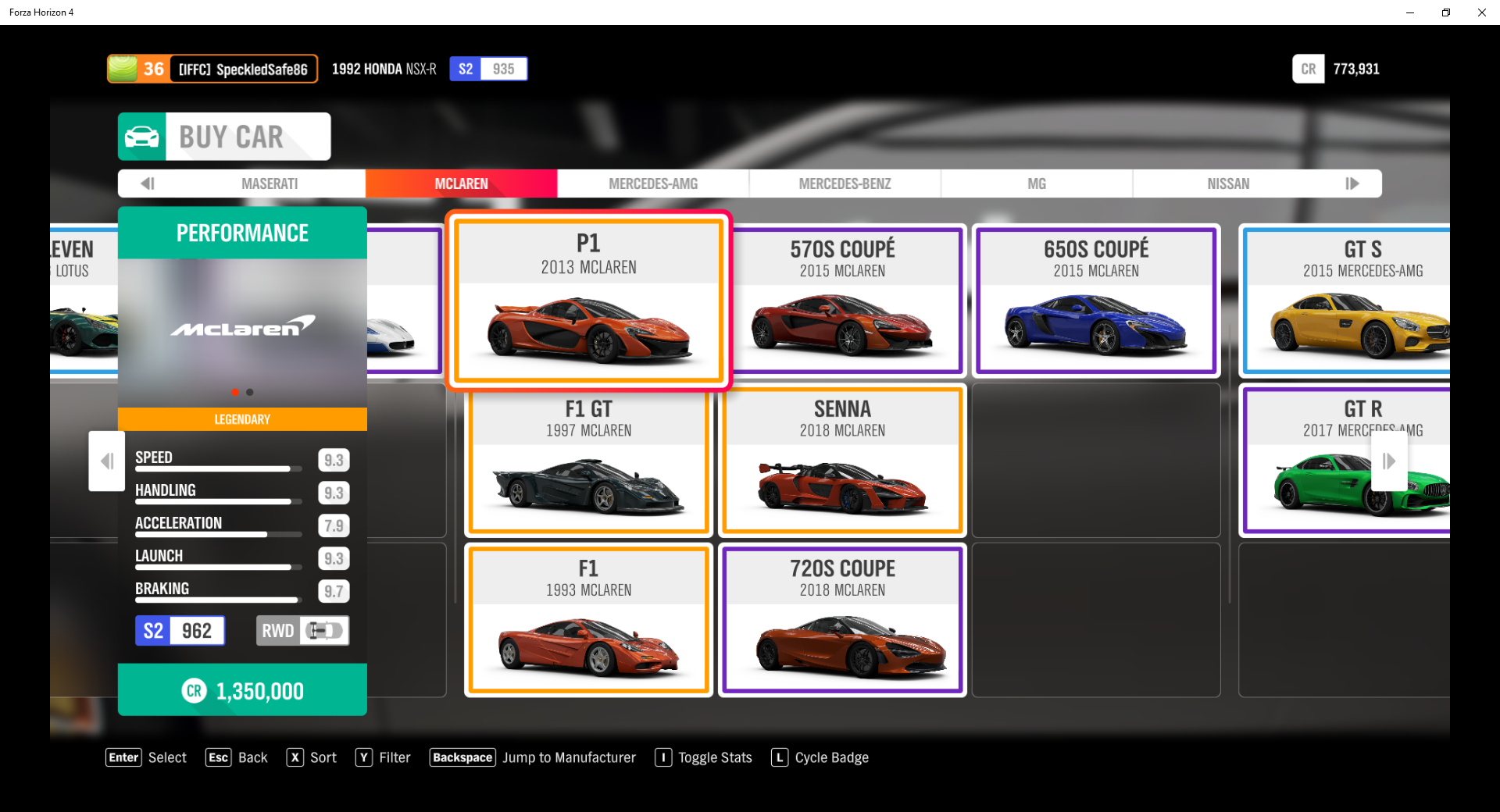Click the CR coin icon on the 1,350,000 price
This screenshot has width=1500, height=812.
[194, 690]
